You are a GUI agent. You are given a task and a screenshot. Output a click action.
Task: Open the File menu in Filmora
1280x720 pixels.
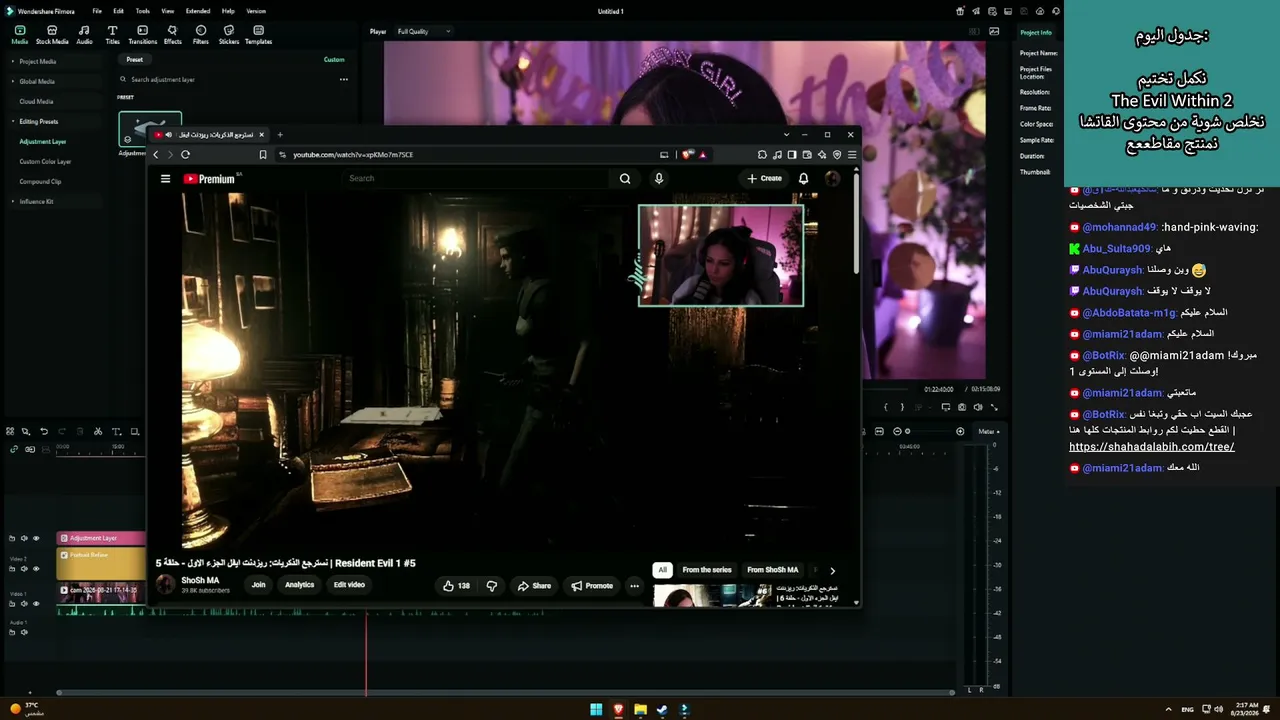click(x=97, y=11)
